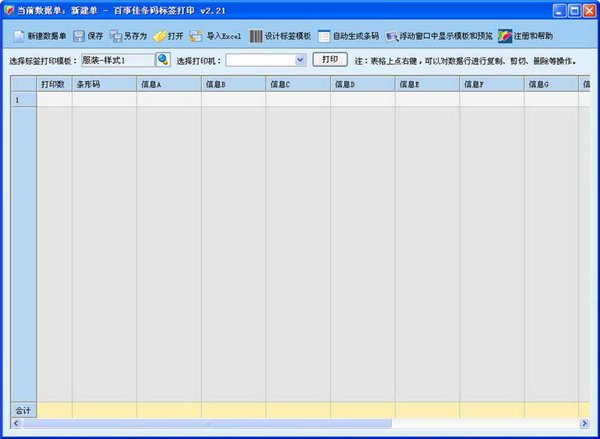
Task: Select the 信息F column header
Action: (x=492, y=84)
